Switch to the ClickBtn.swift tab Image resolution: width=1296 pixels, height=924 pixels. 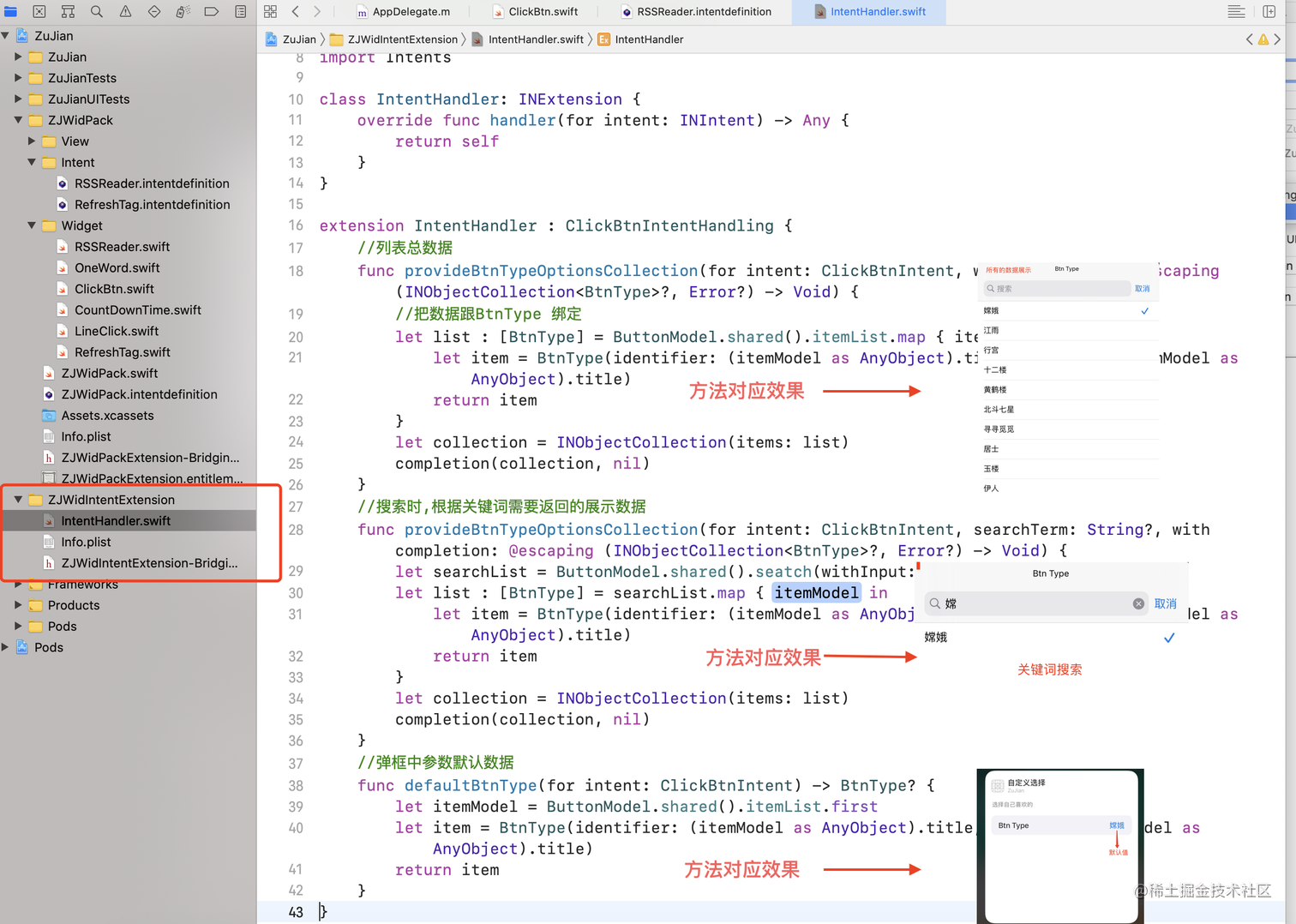[x=536, y=11]
